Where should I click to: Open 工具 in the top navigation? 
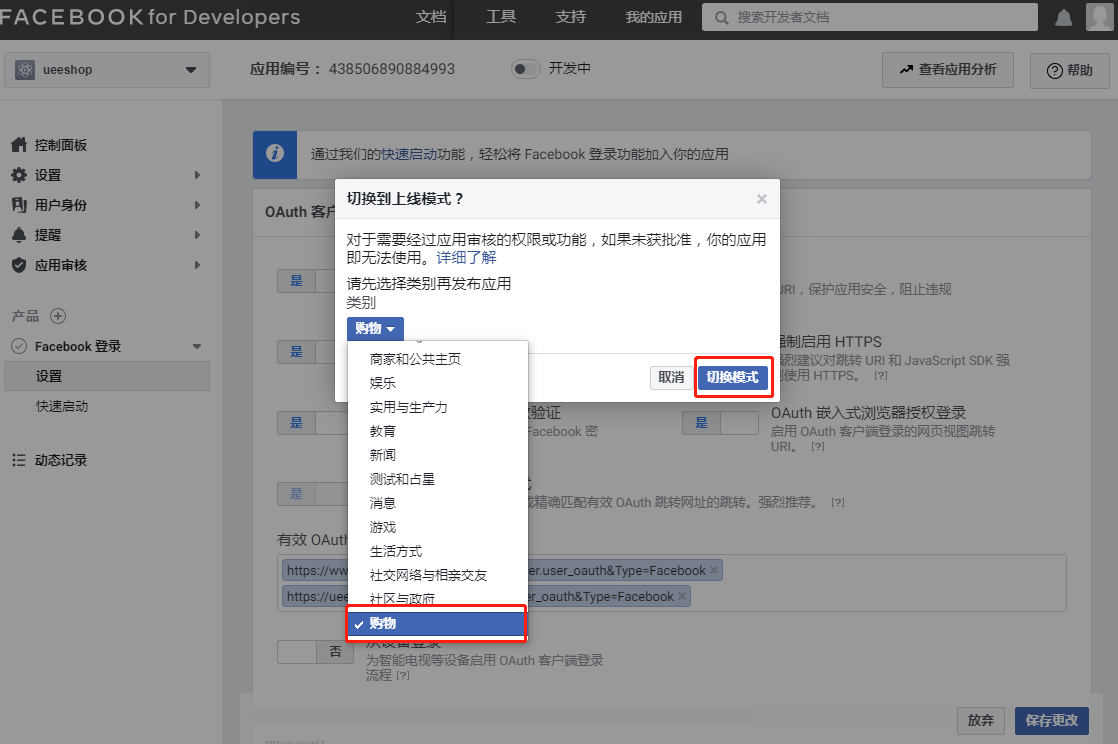pos(501,17)
